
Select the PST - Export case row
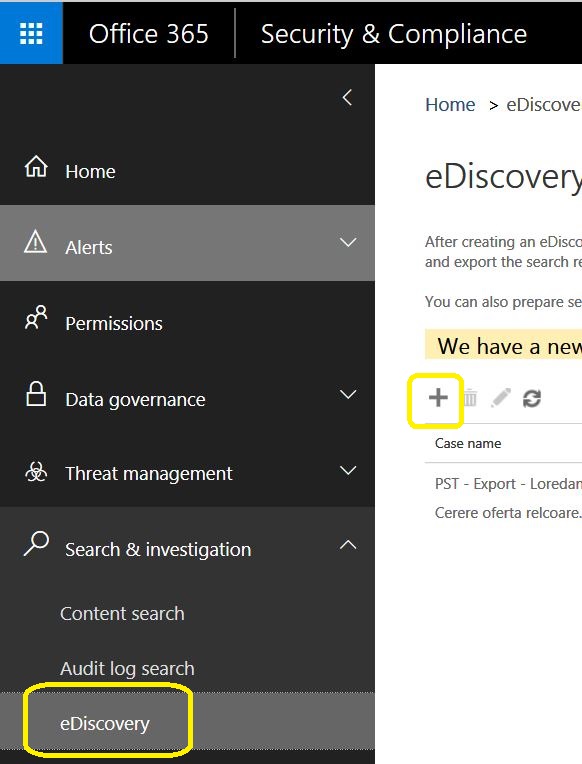(x=508, y=484)
